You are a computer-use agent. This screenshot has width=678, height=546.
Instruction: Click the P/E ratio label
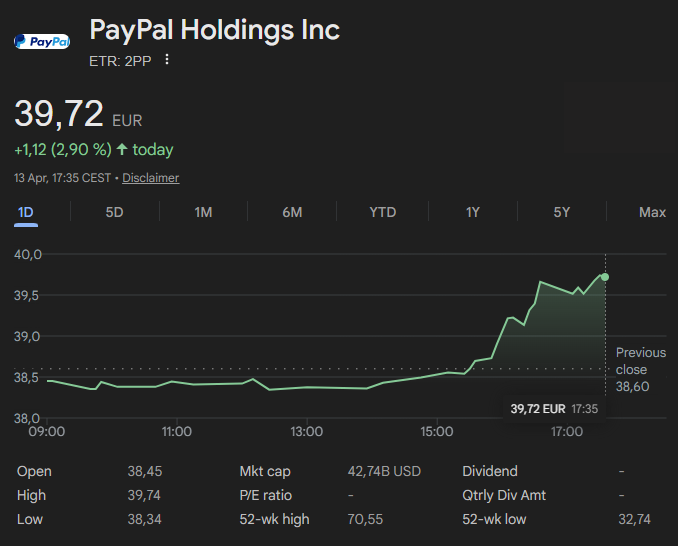click(x=265, y=495)
